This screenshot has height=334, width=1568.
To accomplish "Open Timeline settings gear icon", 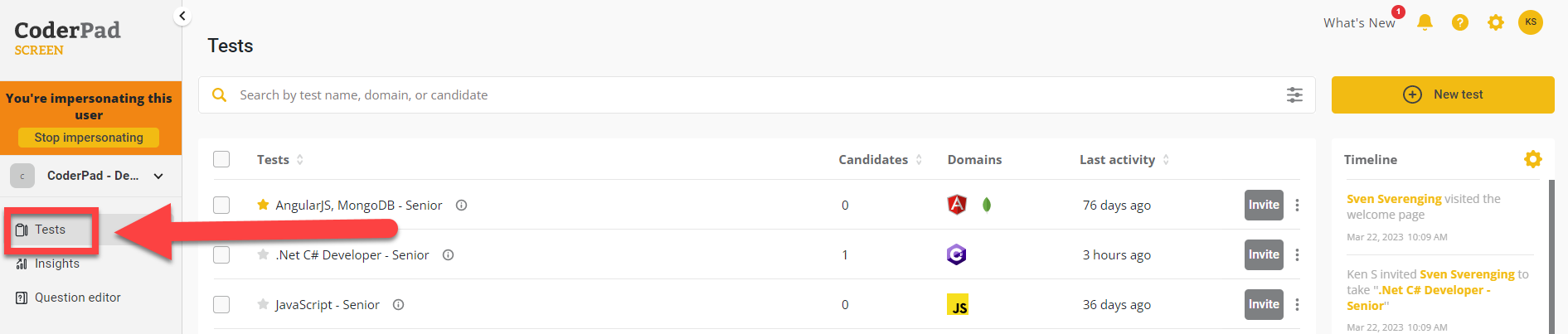I will click(1533, 159).
